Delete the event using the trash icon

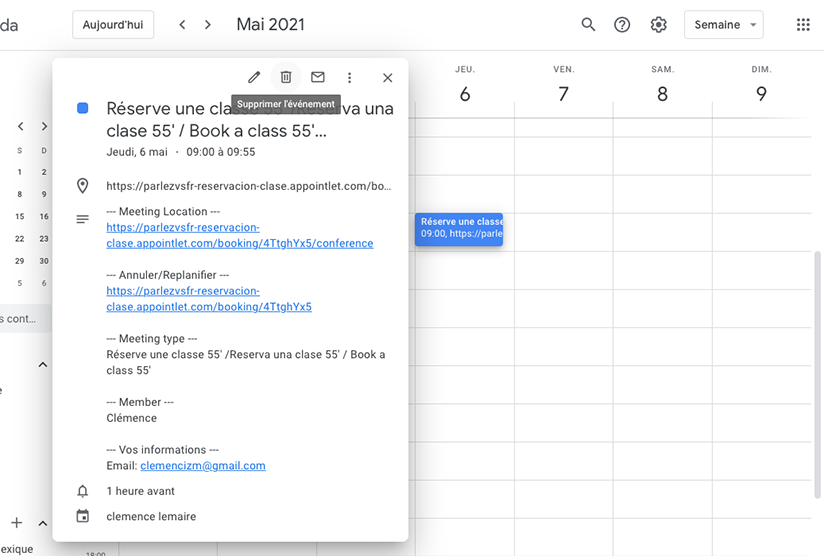[286, 77]
